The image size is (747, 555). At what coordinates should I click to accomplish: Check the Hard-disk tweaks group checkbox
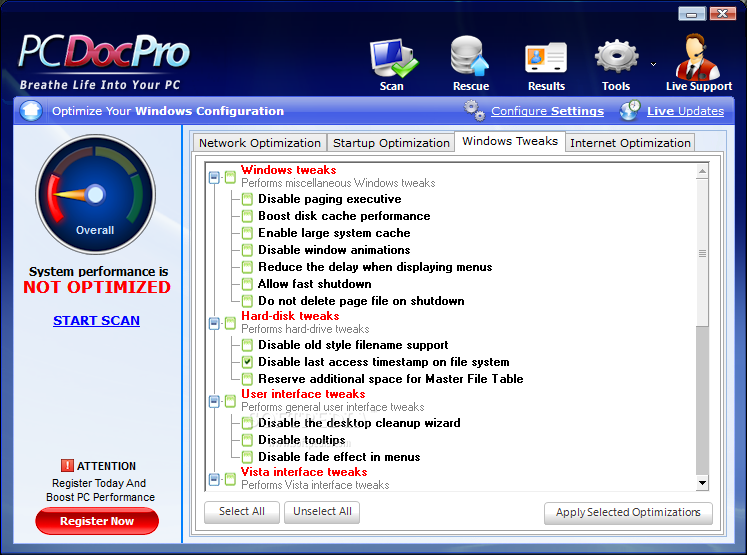(x=231, y=323)
